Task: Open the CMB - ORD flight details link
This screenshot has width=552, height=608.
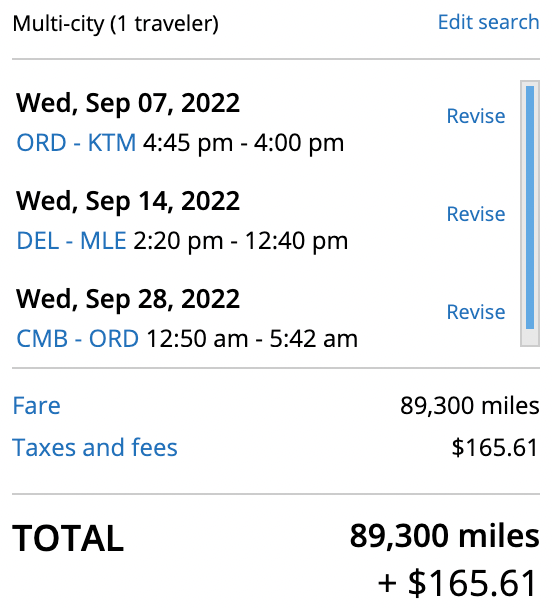Action: click(x=78, y=339)
